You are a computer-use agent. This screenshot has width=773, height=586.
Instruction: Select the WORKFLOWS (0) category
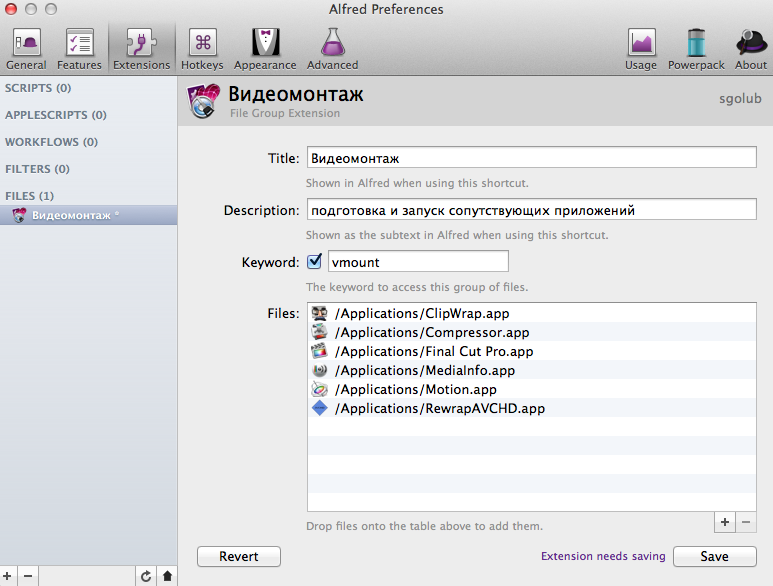point(51,142)
